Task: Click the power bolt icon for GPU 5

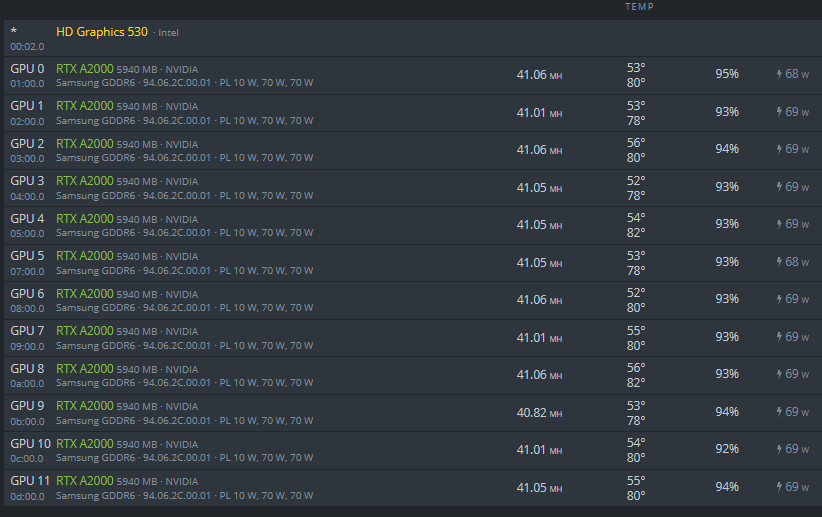Action: pyautogui.click(x=780, y=262)
